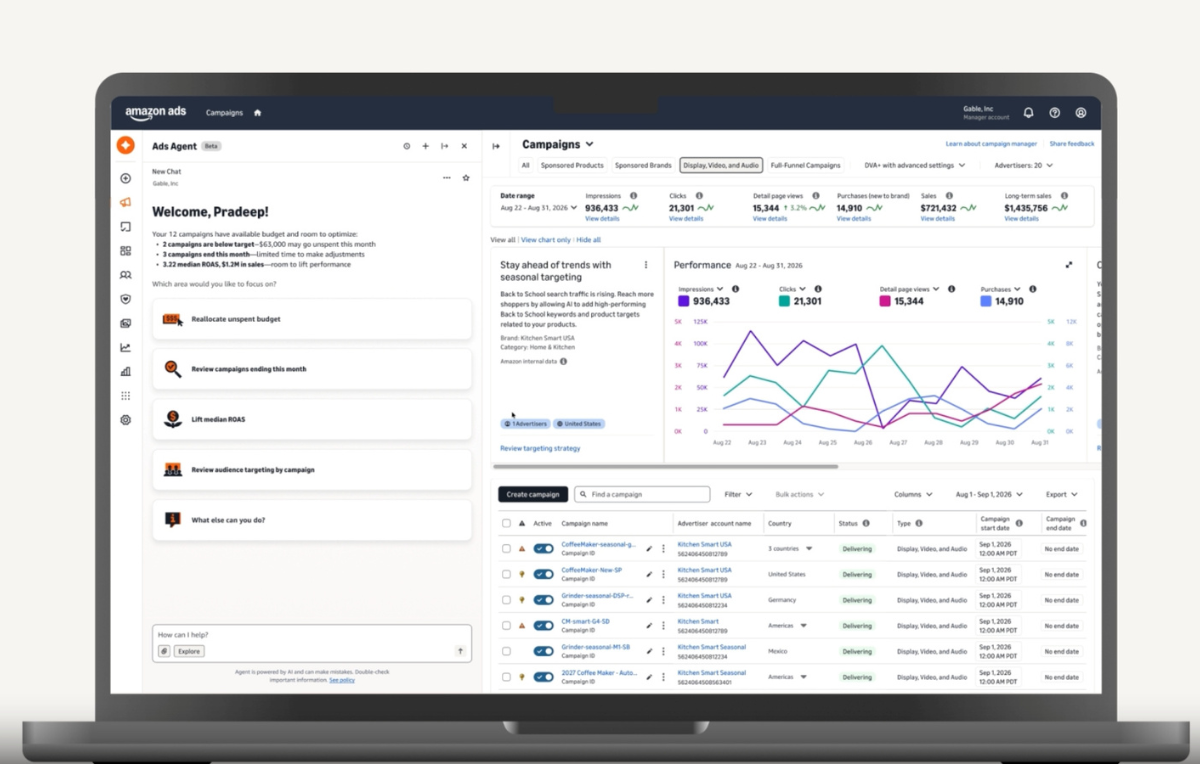This screenshot has height=764, width=1200.
Task: Click the Create campaign button
Action: (533, 494)
